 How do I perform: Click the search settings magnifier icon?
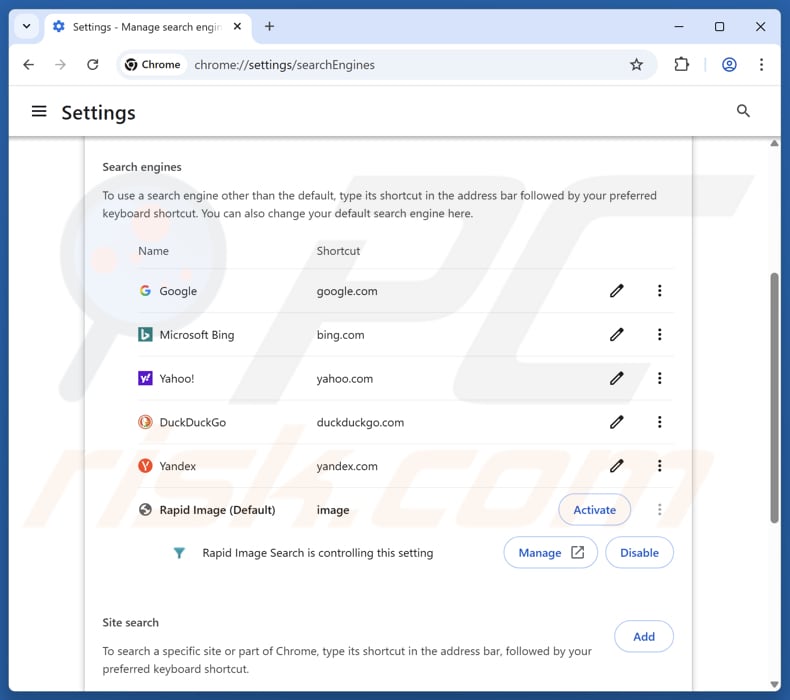[743, 111]
